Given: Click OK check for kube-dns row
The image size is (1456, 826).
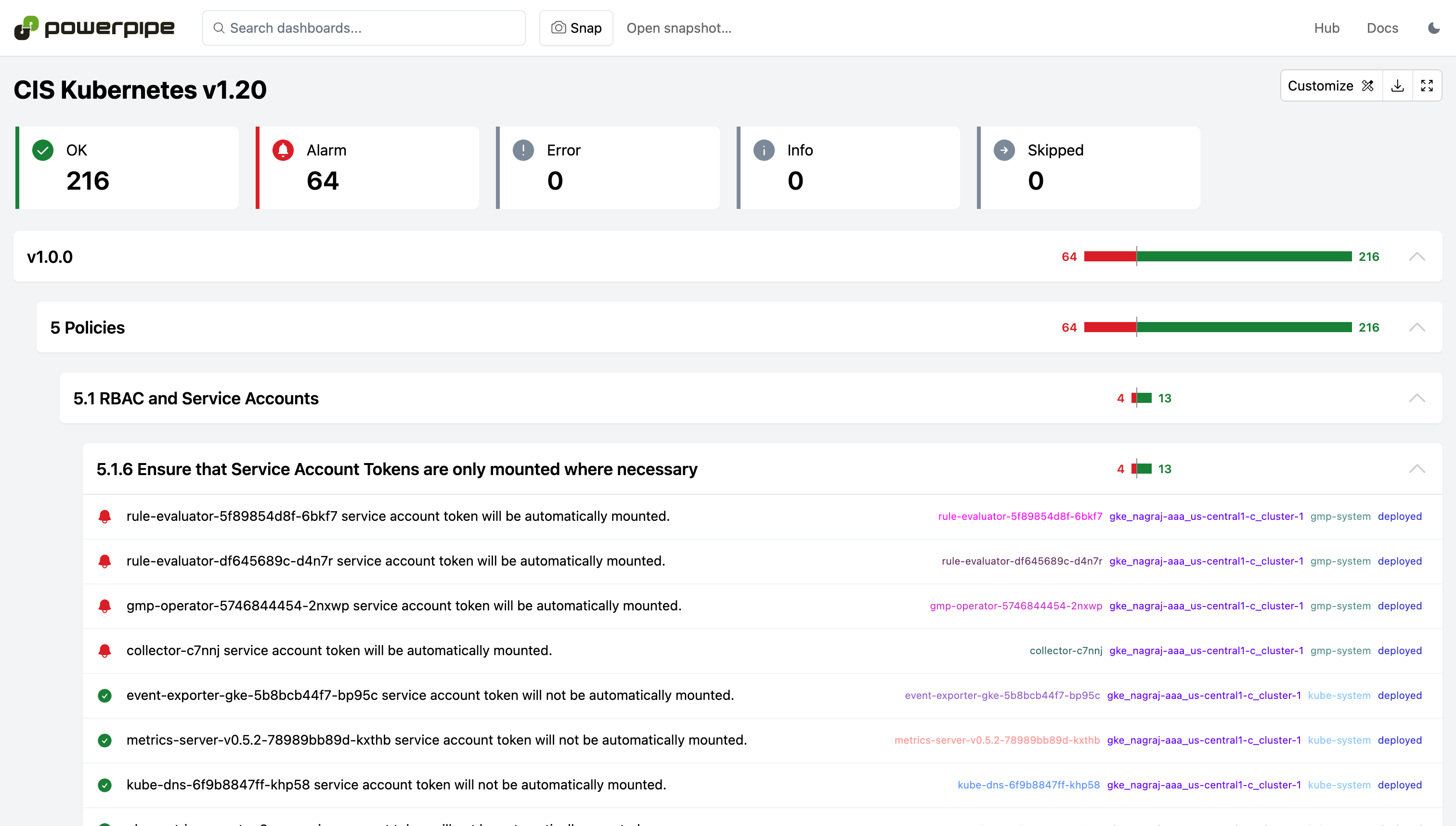Looking at the screenshot, I should click(x=104, y=785).
